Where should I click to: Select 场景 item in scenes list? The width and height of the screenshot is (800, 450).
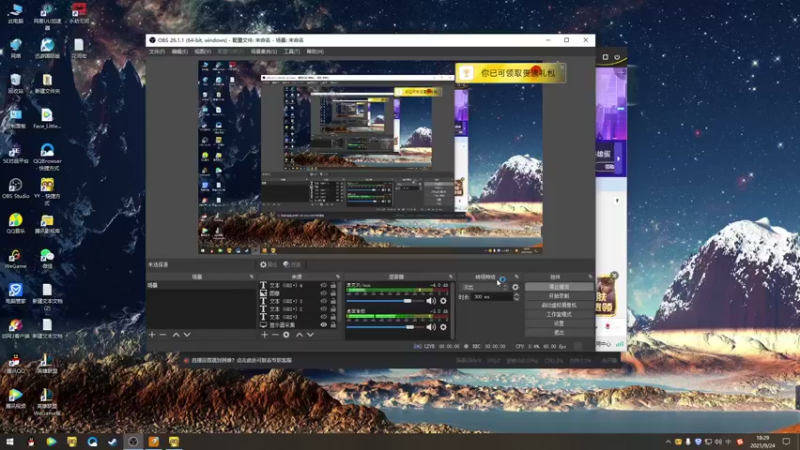pyautogui.click(x=201, y=285)
